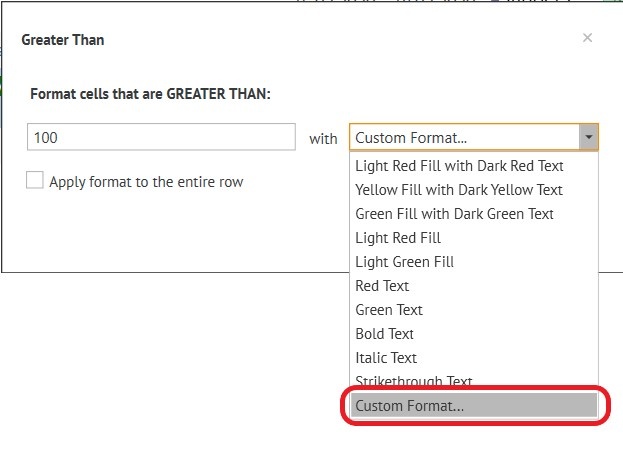Select the Light Red Fill option
This screenshot has height=452, width=623.
pos(398,237)
